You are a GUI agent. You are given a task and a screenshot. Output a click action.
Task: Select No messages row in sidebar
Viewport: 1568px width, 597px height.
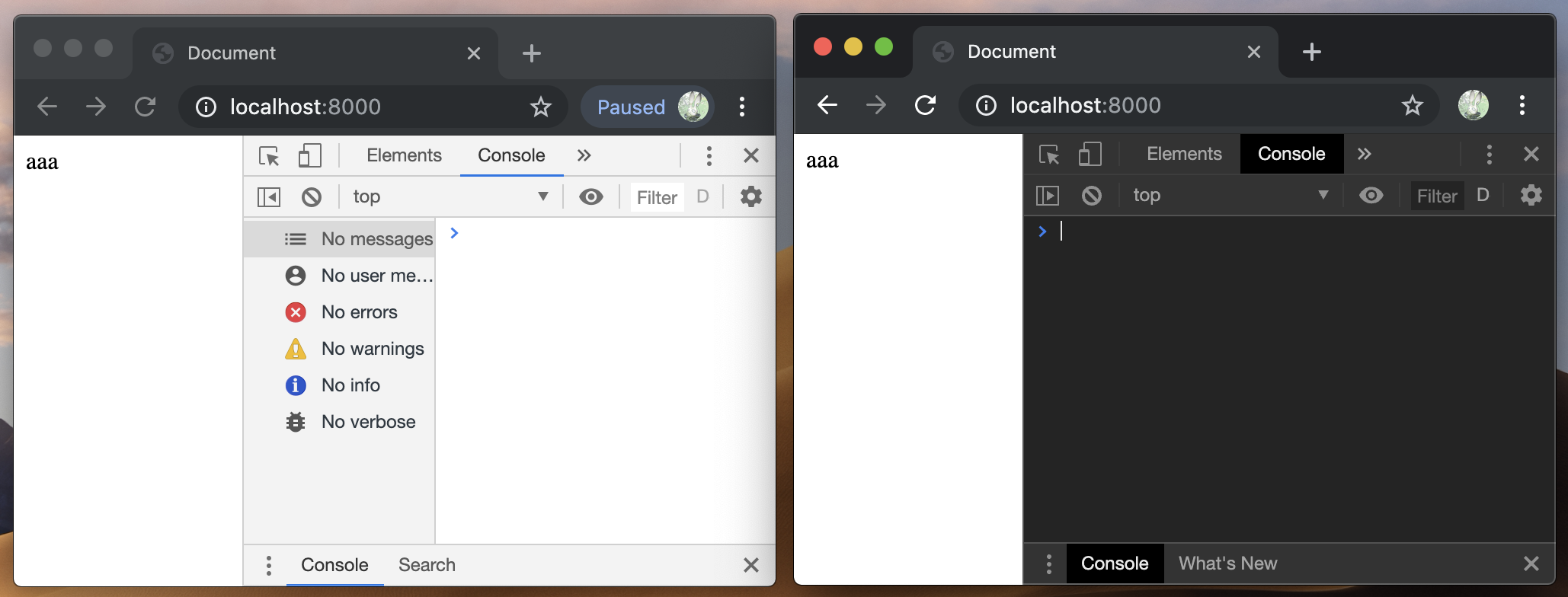tap(340, 239)
